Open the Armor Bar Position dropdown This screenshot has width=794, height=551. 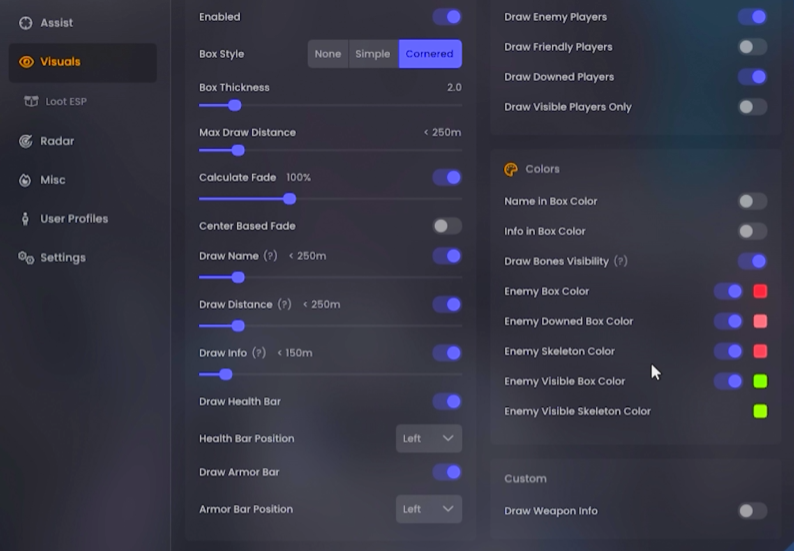[429, 509]
